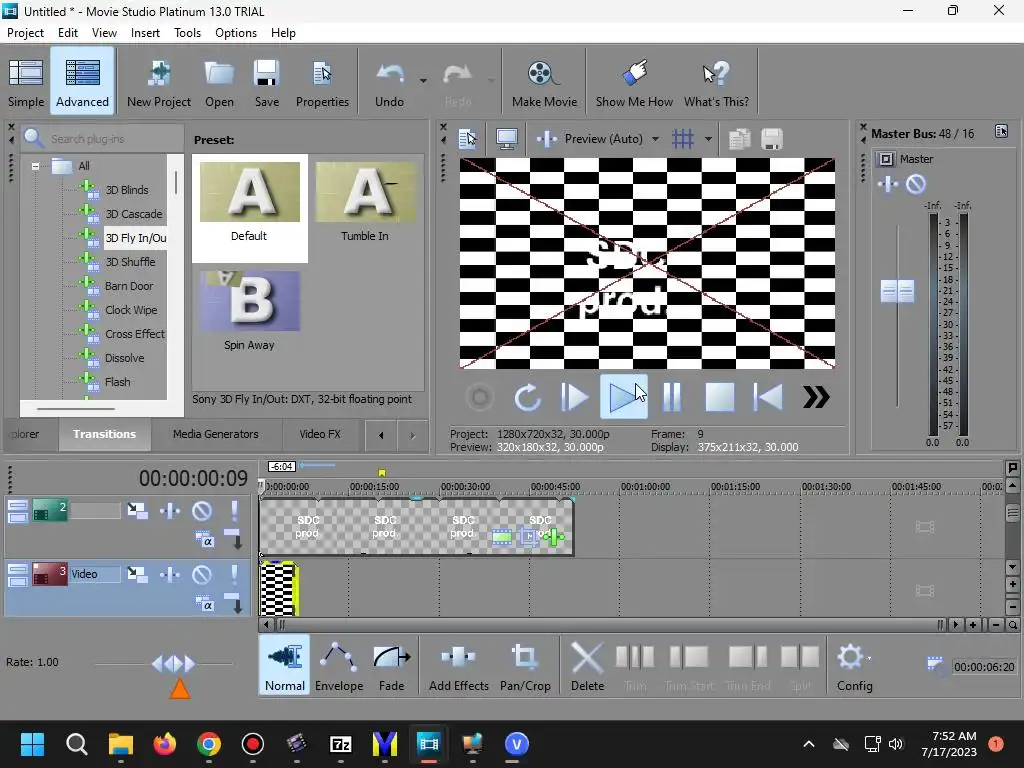Create a New Project
The image size is (1024, 768).
159,82
